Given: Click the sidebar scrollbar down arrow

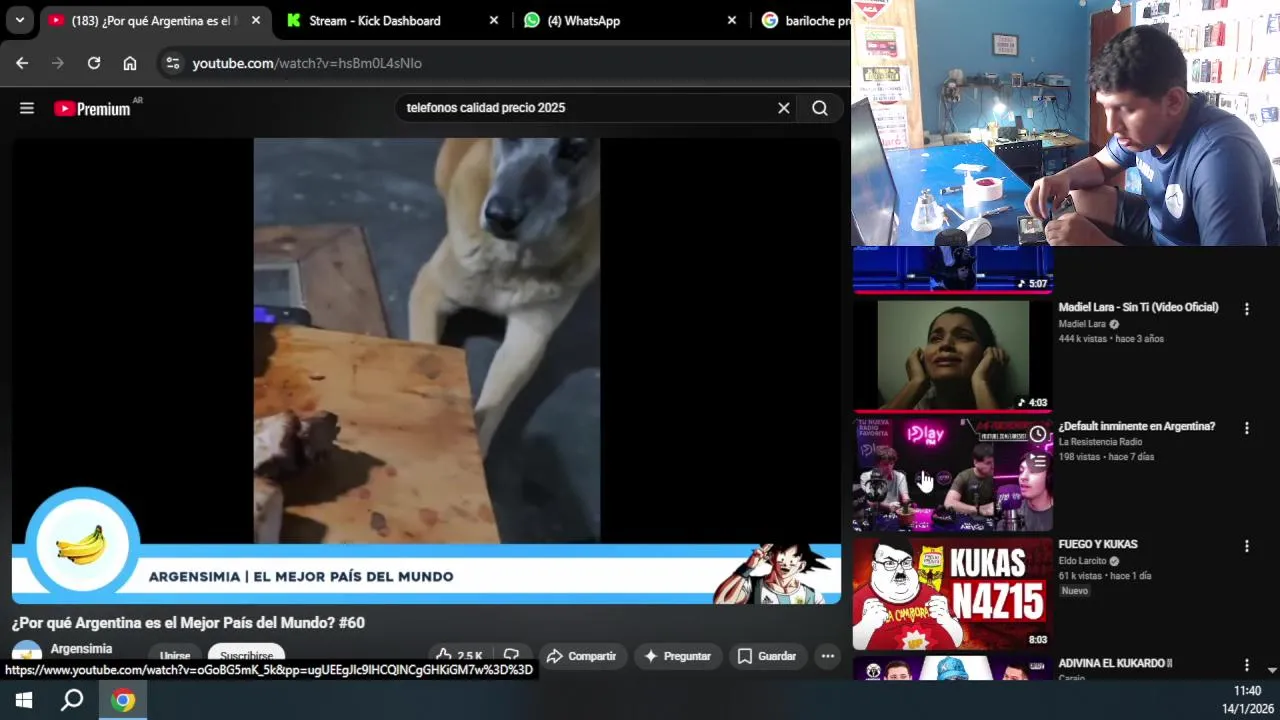Looking at the screenshot, I should pyautogui.click(x=1272, y=670).
